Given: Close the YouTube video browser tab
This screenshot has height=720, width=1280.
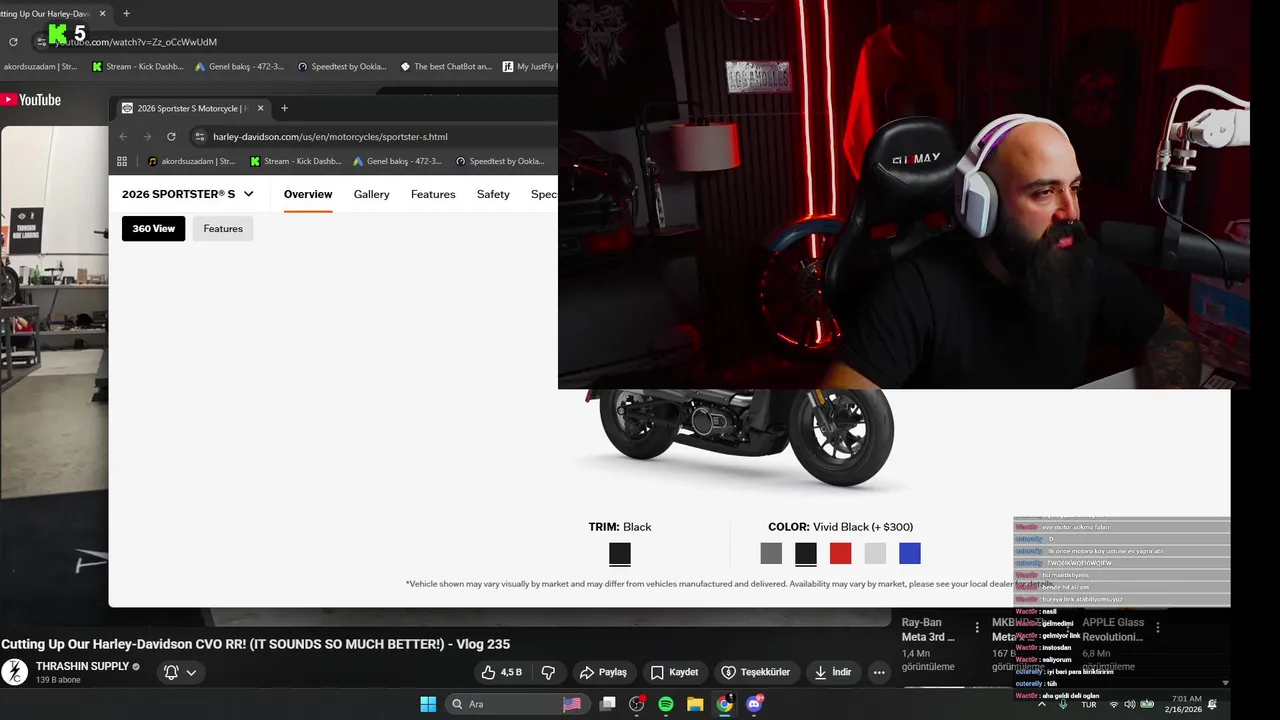Looking at the screenshot, I should [102, 14].
